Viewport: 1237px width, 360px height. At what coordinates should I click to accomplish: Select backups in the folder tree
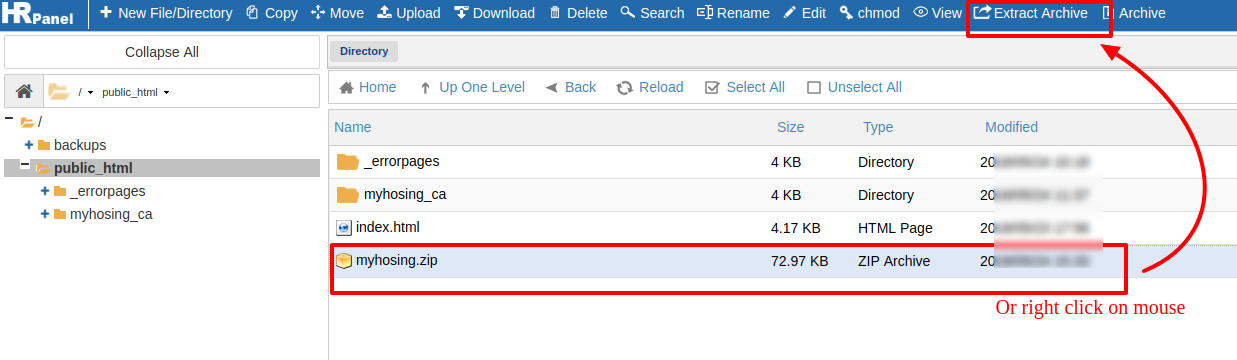80,145
